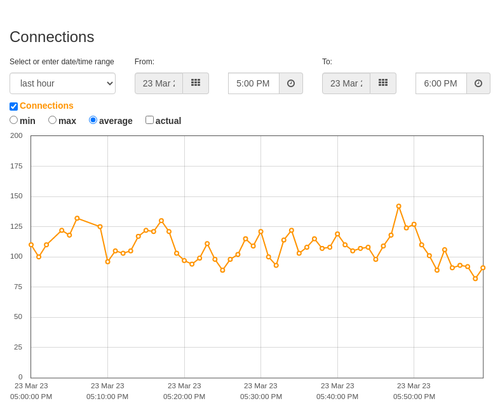Select the min radio button

[x=14, y=120]
